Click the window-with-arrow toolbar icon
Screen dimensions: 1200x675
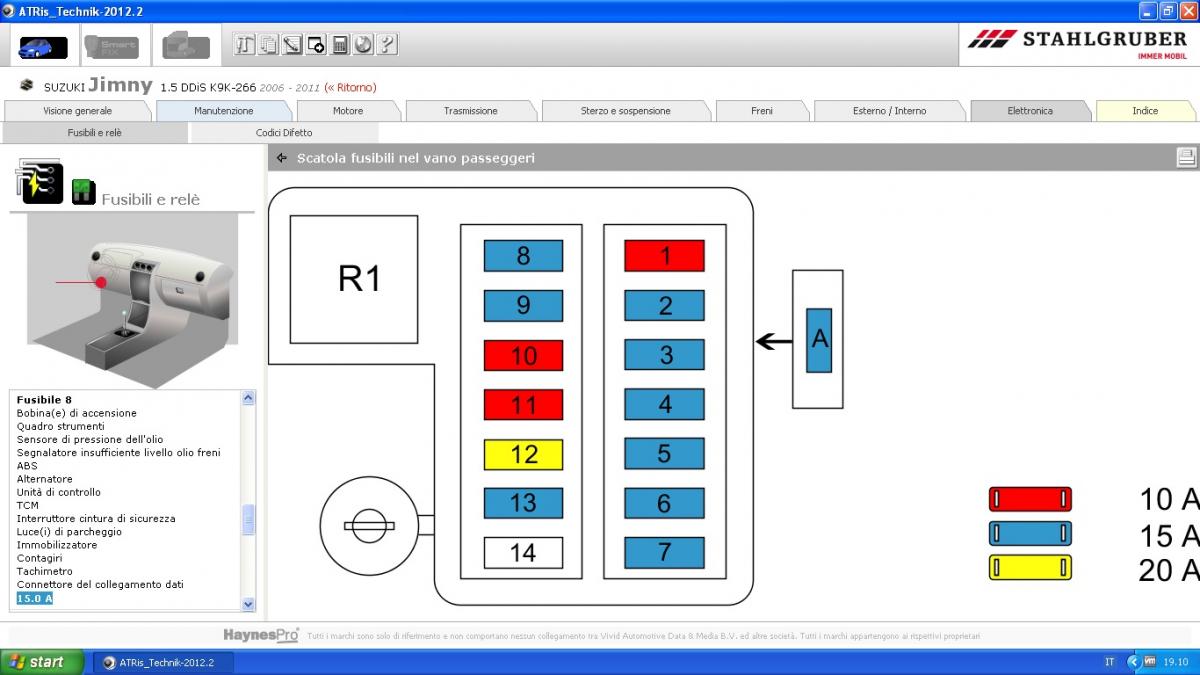(316, 44)
